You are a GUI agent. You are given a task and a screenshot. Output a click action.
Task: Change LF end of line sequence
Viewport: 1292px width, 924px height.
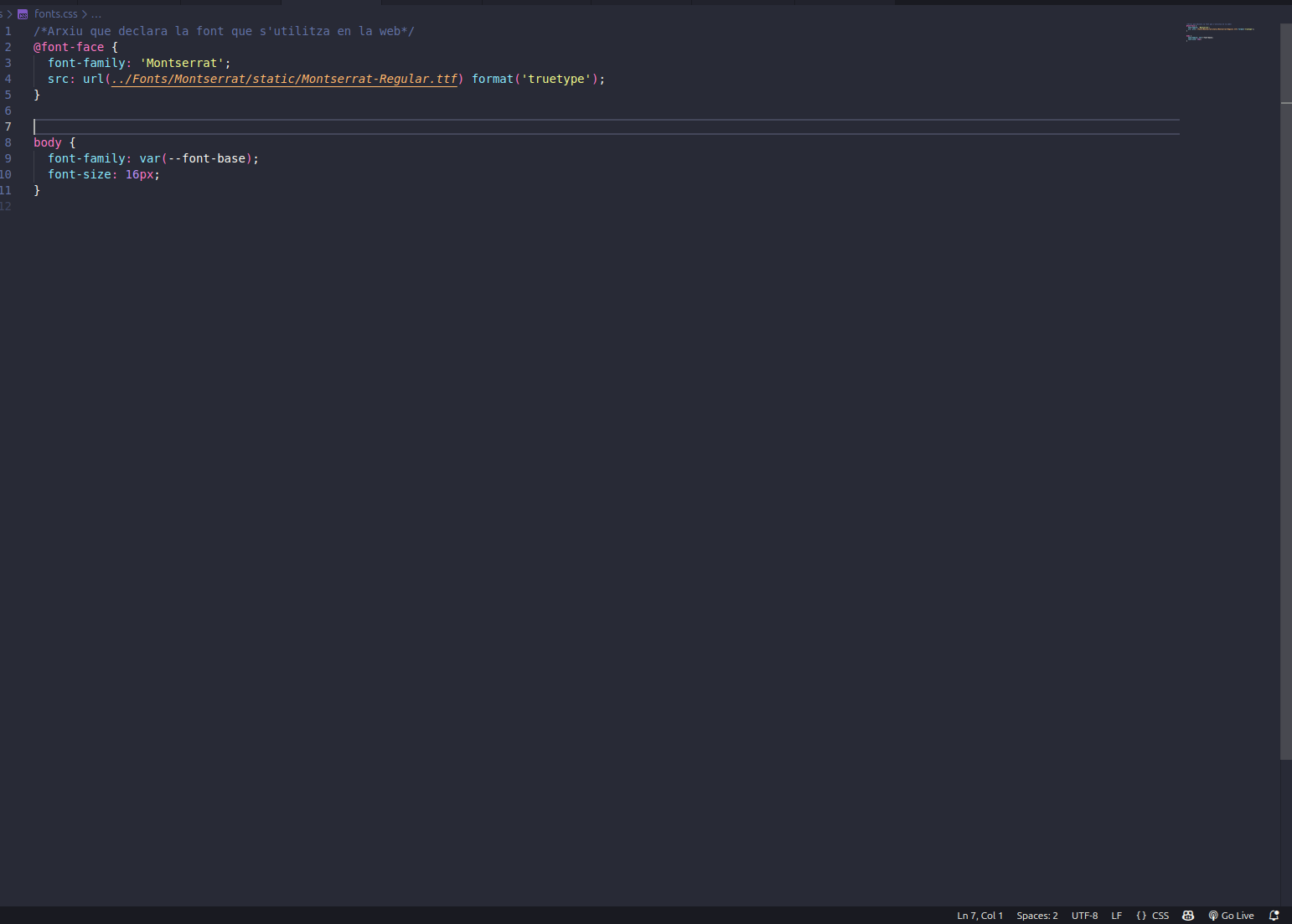pos(1116,916)
